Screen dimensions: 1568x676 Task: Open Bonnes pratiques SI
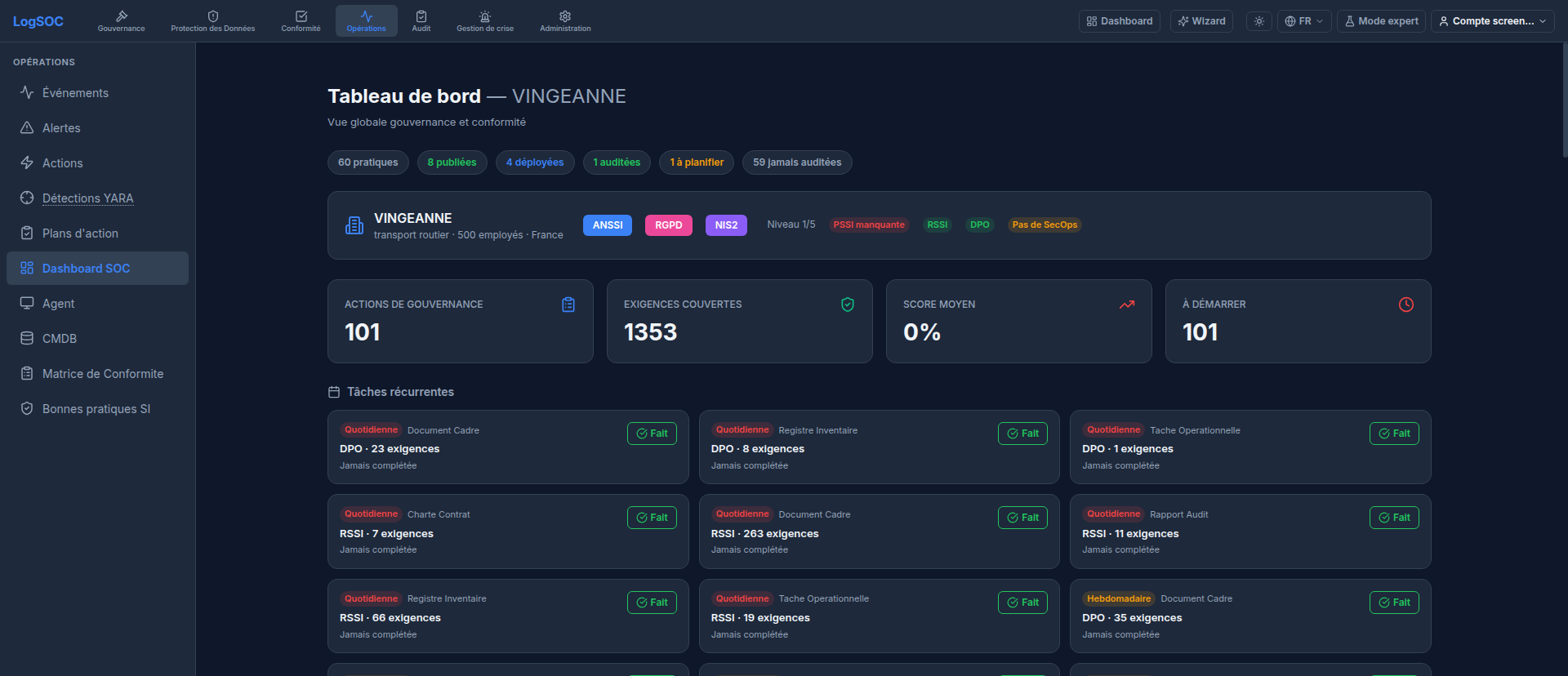click(x=97, y=409)
